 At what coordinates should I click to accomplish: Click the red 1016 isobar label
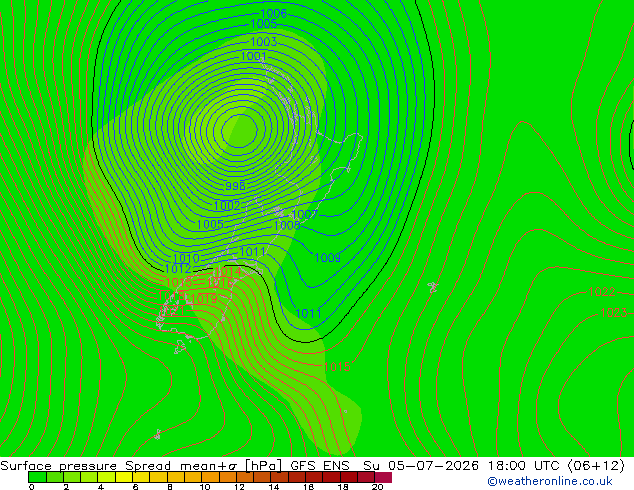pyautogui.click(x=220, y=283)
